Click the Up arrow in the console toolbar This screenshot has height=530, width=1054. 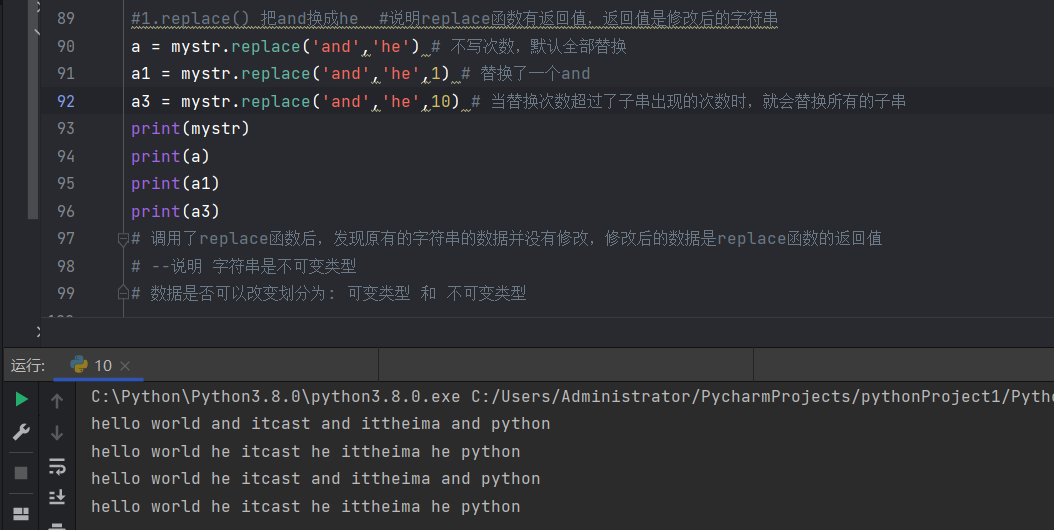pyautogui.click(x=57, y=401)
